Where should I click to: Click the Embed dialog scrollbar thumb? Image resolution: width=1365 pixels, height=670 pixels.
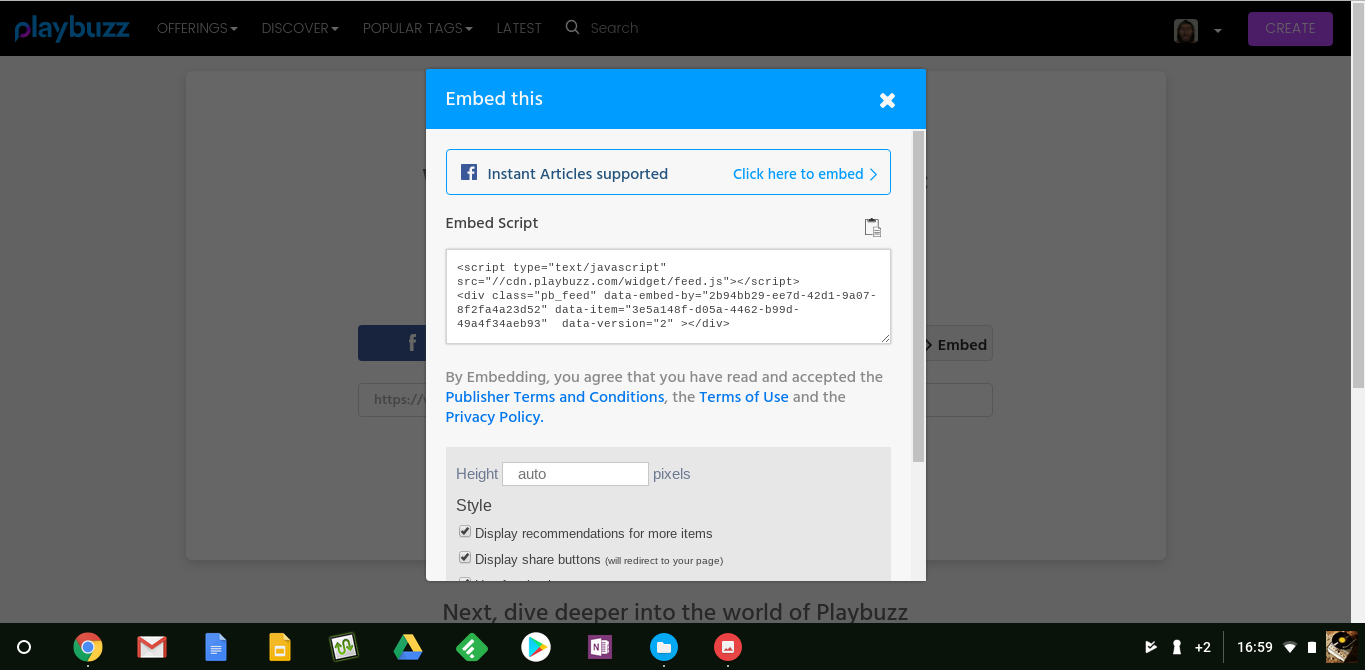point(919,296)
